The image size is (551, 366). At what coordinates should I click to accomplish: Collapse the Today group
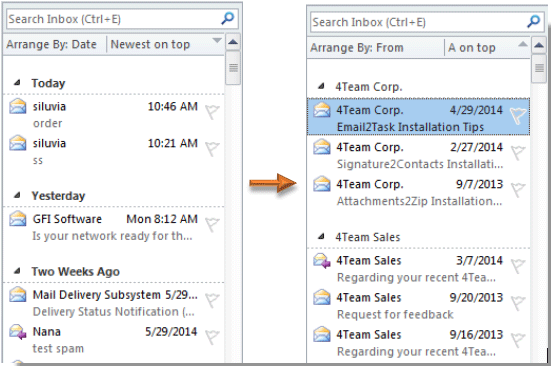17,83
